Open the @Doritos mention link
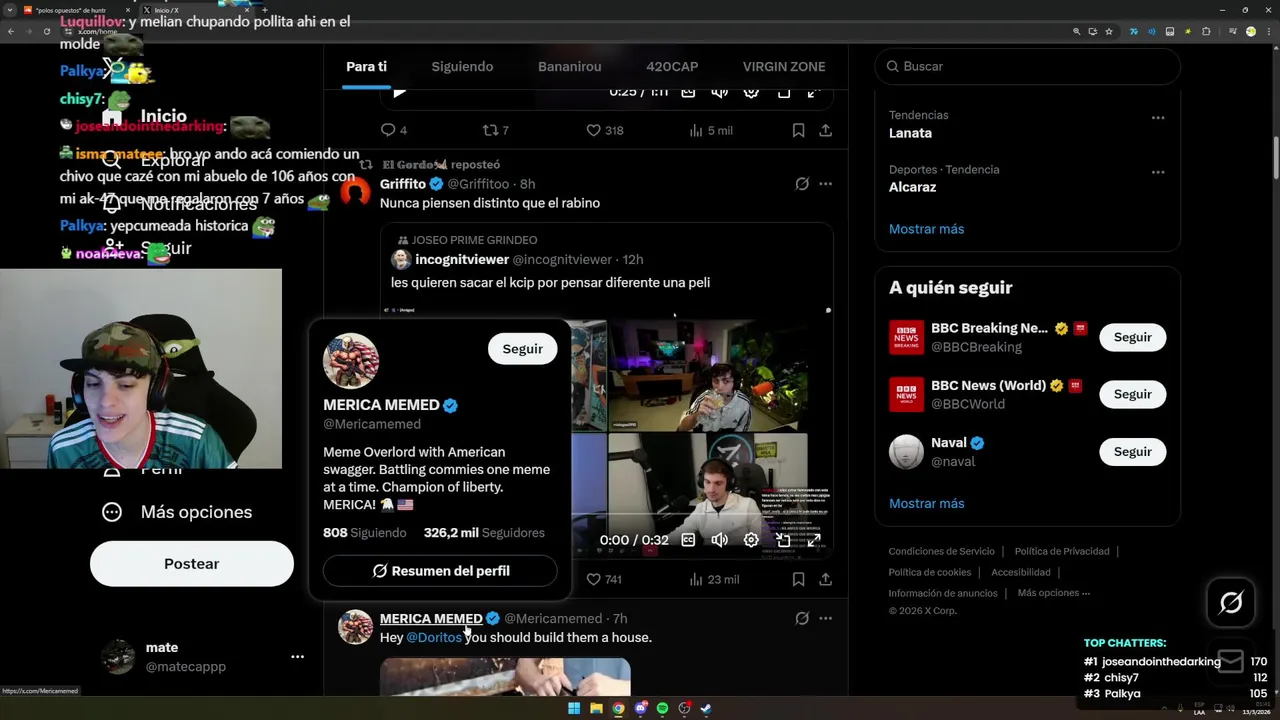1280x720 pixels. [434, 638]
